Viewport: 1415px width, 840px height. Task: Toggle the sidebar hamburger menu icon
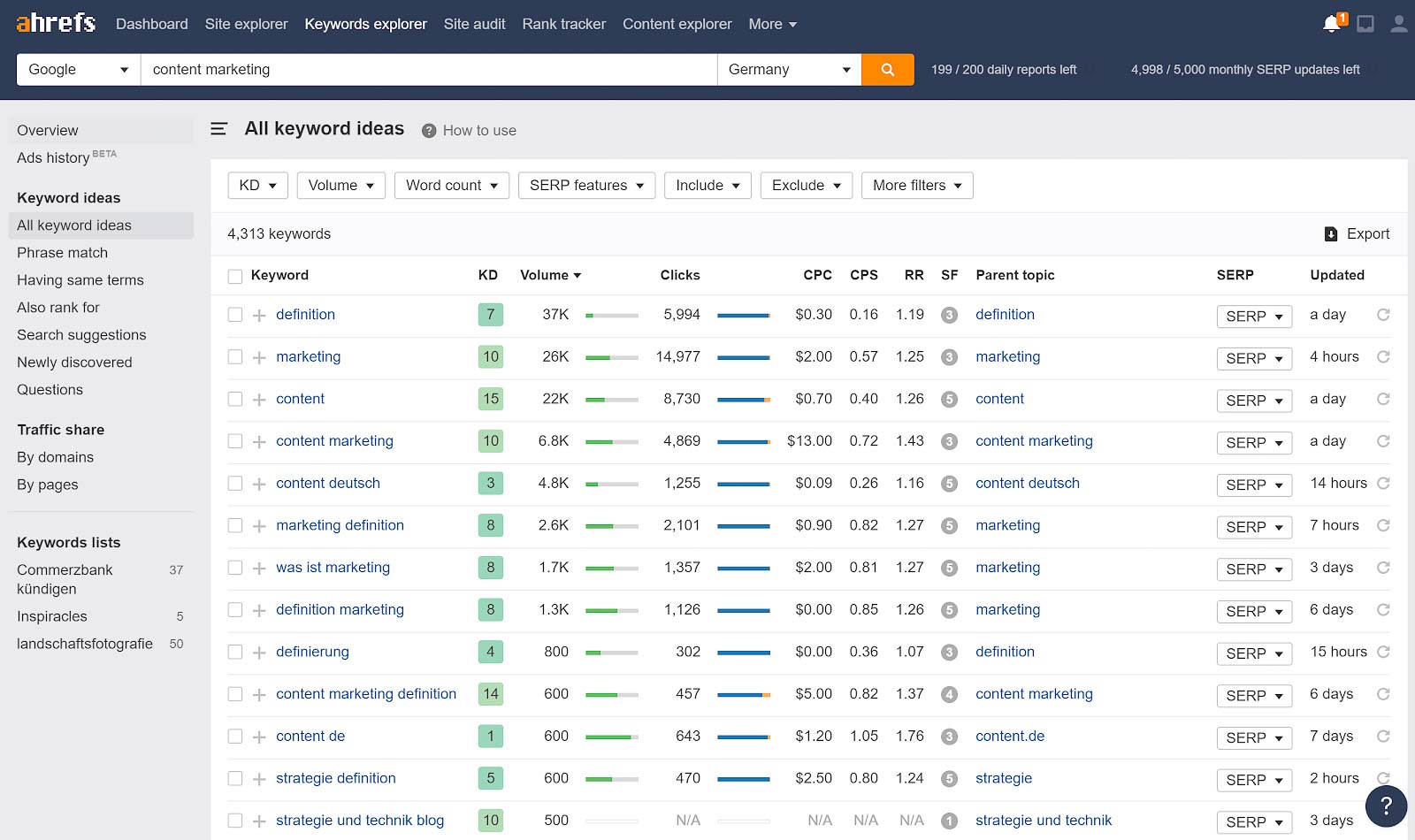(218, 129)
